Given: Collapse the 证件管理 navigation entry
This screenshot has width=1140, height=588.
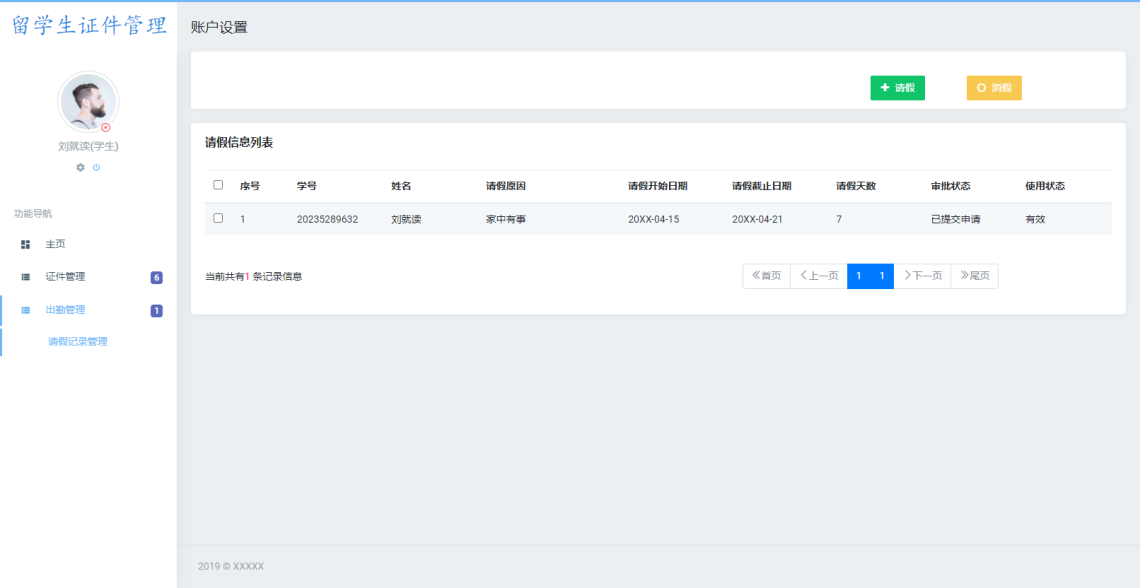Looking at the screenshot, I should click(60, 277).
